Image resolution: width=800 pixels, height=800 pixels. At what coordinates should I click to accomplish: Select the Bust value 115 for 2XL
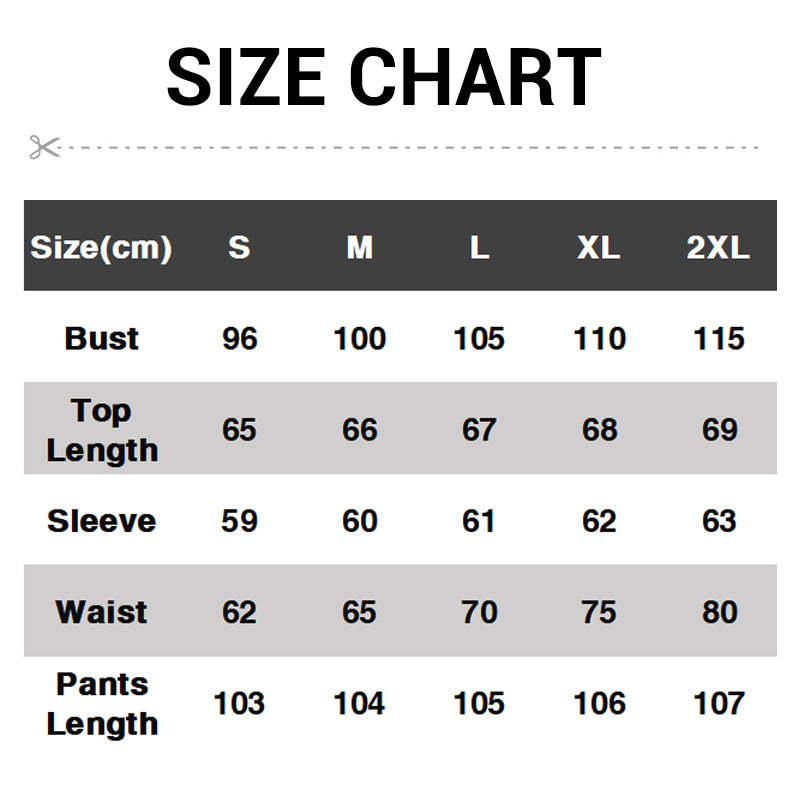719,338
